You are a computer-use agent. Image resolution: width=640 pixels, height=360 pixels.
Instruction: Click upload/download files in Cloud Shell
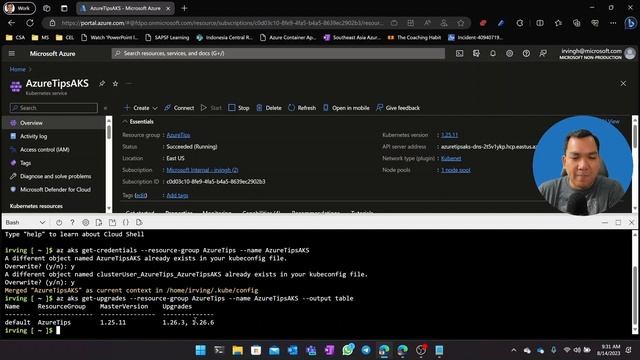point(99,222)
